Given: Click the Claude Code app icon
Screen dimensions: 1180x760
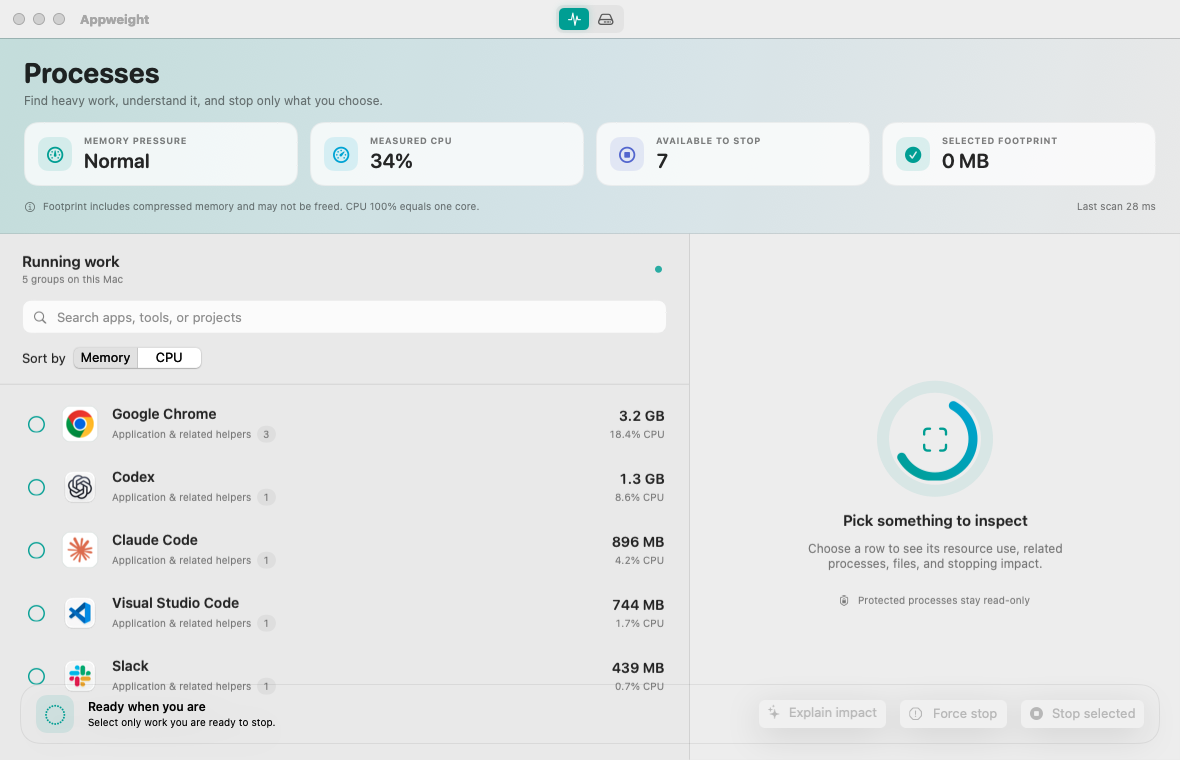Looking at the screenshot, I should (x=80, y=551).
